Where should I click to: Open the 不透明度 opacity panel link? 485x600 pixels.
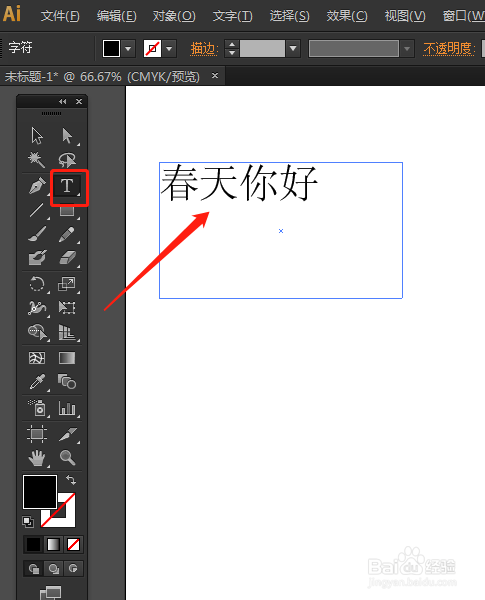coord(449,49)
